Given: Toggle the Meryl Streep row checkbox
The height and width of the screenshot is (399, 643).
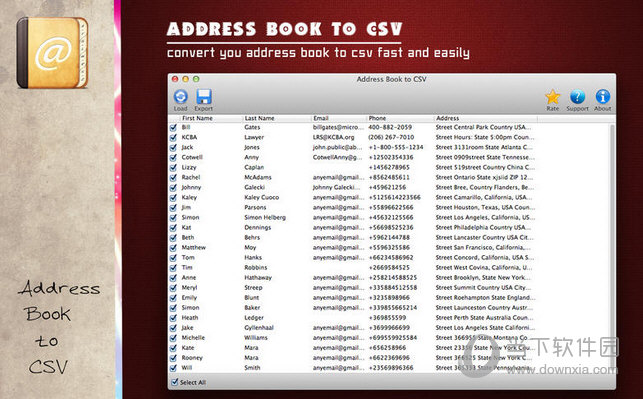Looking at the screenshot, I should 173,288.
